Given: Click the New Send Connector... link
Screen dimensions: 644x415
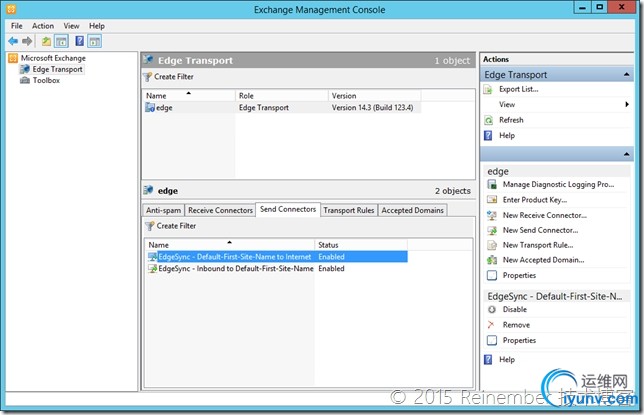Looking at the screenshot, I should 540,230.
